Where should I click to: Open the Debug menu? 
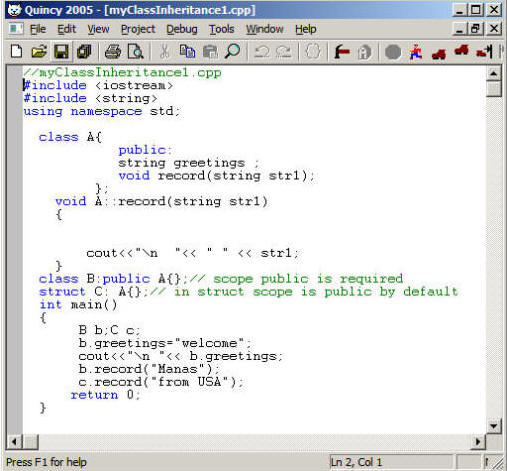coord(182,29)
